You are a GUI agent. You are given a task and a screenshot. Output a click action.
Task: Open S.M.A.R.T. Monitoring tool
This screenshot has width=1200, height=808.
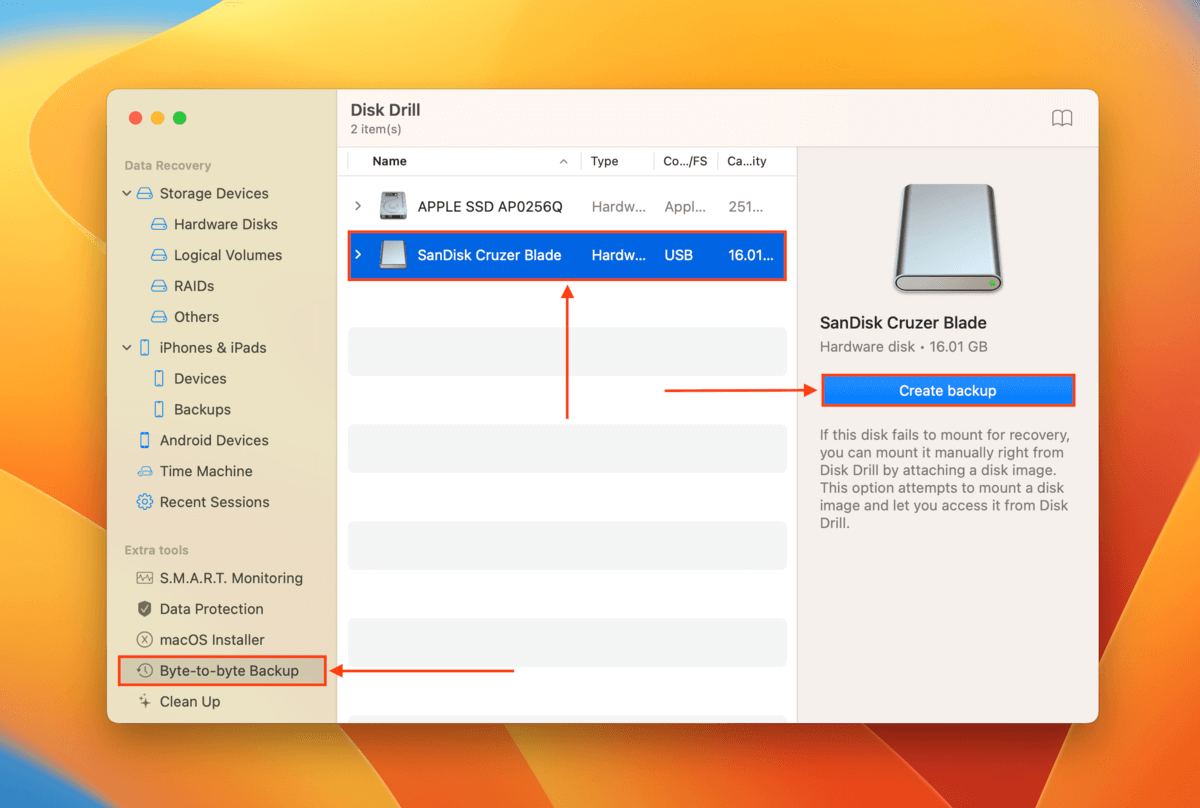point(231,578)
